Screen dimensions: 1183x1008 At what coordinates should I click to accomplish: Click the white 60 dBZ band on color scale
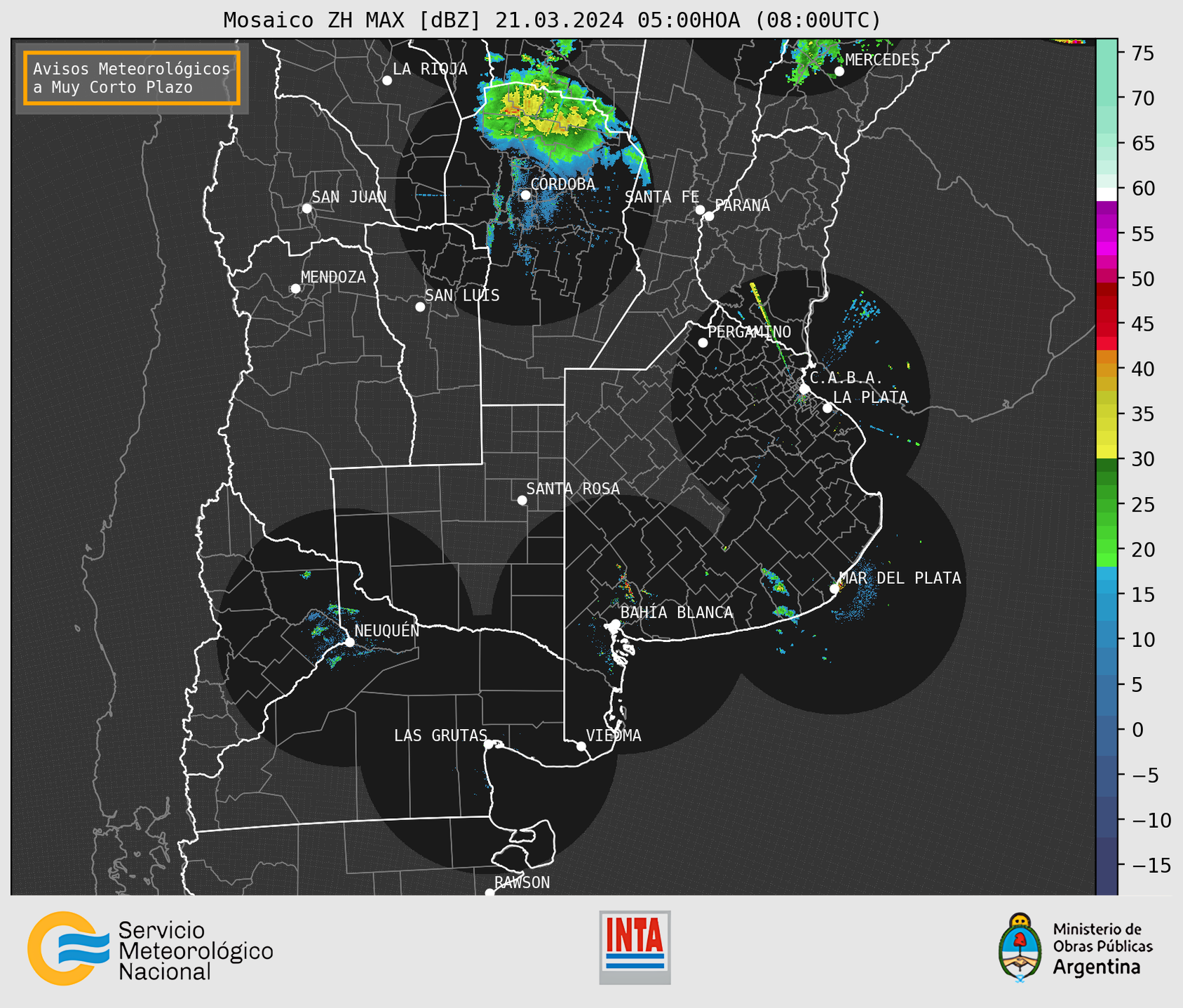(x=1107, y=194)
